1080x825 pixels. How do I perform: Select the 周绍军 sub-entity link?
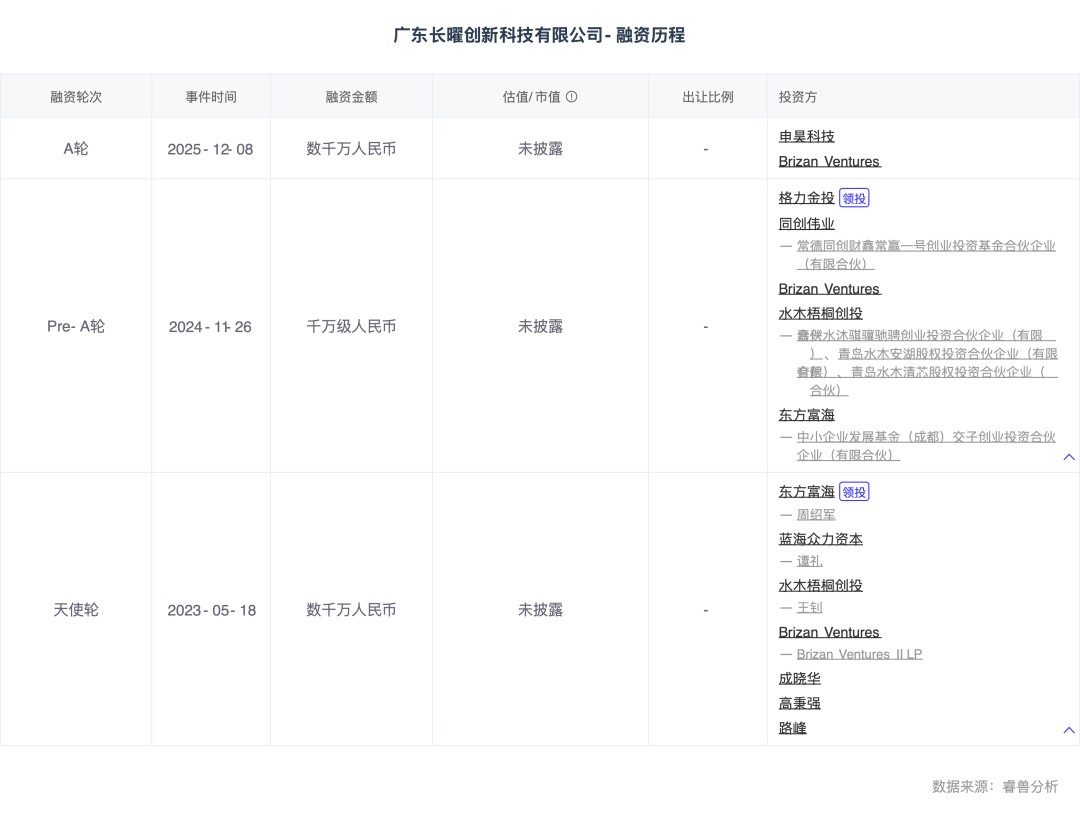click(815, 514)
